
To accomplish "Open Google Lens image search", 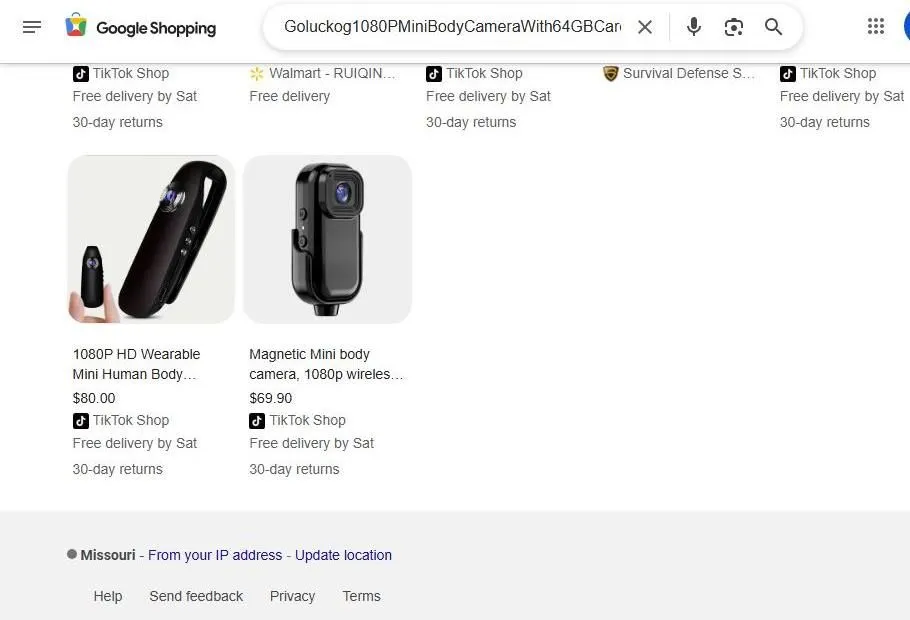I will pyautogui.click(x=733, y=27).
